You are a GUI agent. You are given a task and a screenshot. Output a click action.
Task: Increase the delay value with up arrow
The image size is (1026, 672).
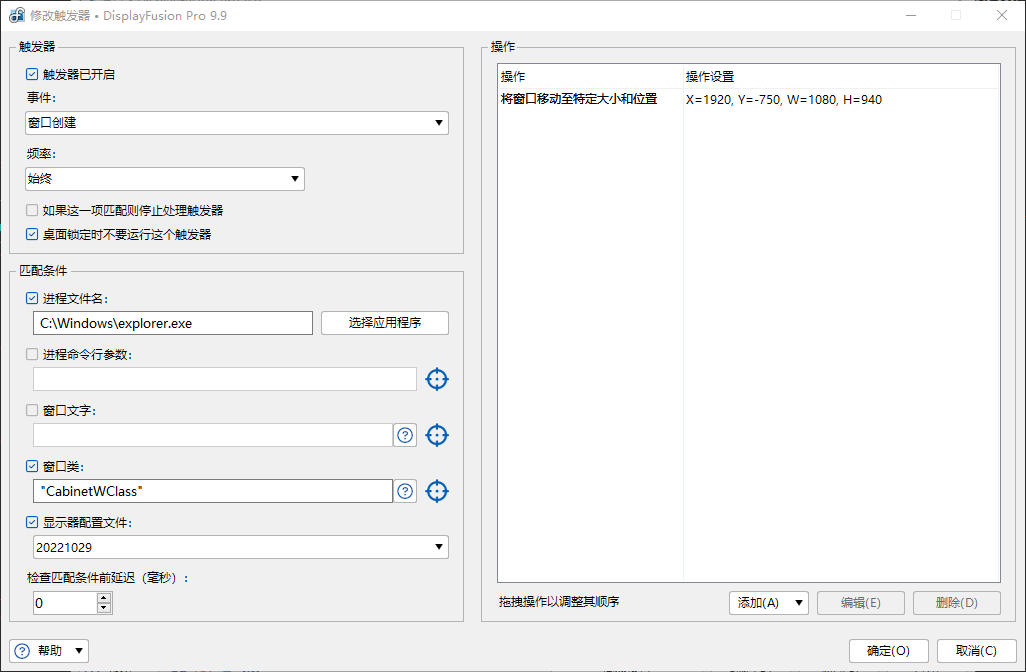pyautogui.click(x=103, y=598)
